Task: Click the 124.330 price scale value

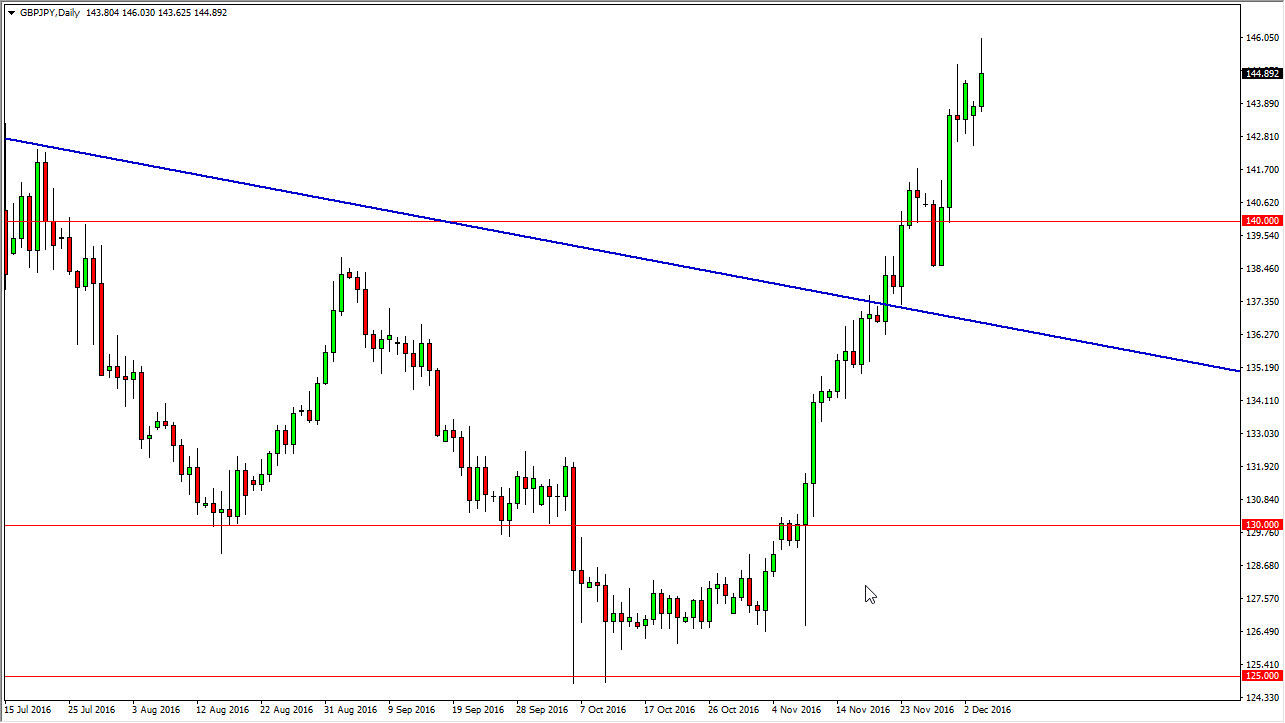Action: pyautogui.click(x=1261, y=697)
